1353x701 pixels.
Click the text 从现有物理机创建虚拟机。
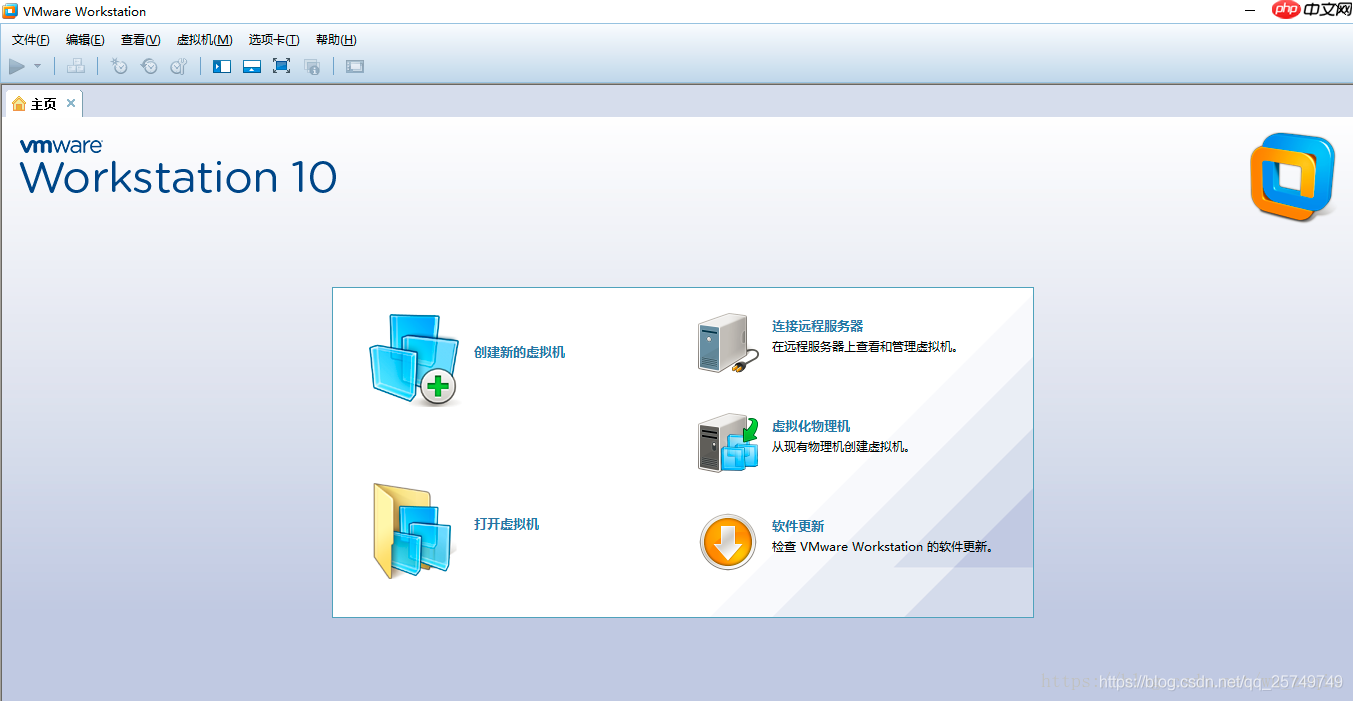pos(841,447)
